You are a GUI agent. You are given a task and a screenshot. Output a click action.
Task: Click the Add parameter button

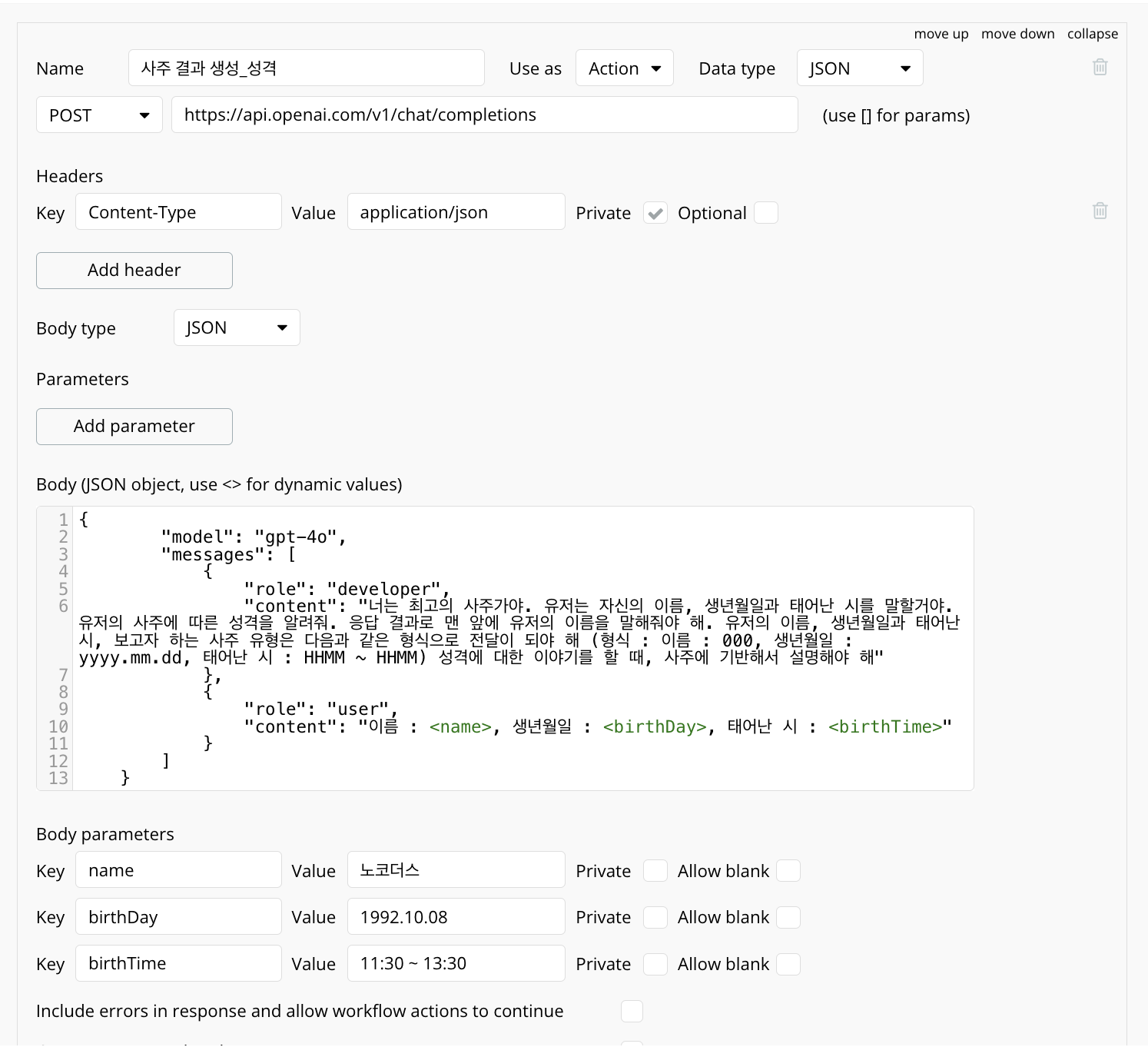[134, 427]
